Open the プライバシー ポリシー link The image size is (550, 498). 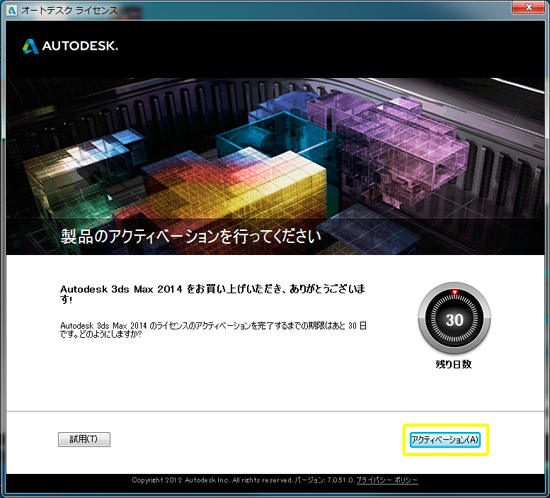(387, 480)
